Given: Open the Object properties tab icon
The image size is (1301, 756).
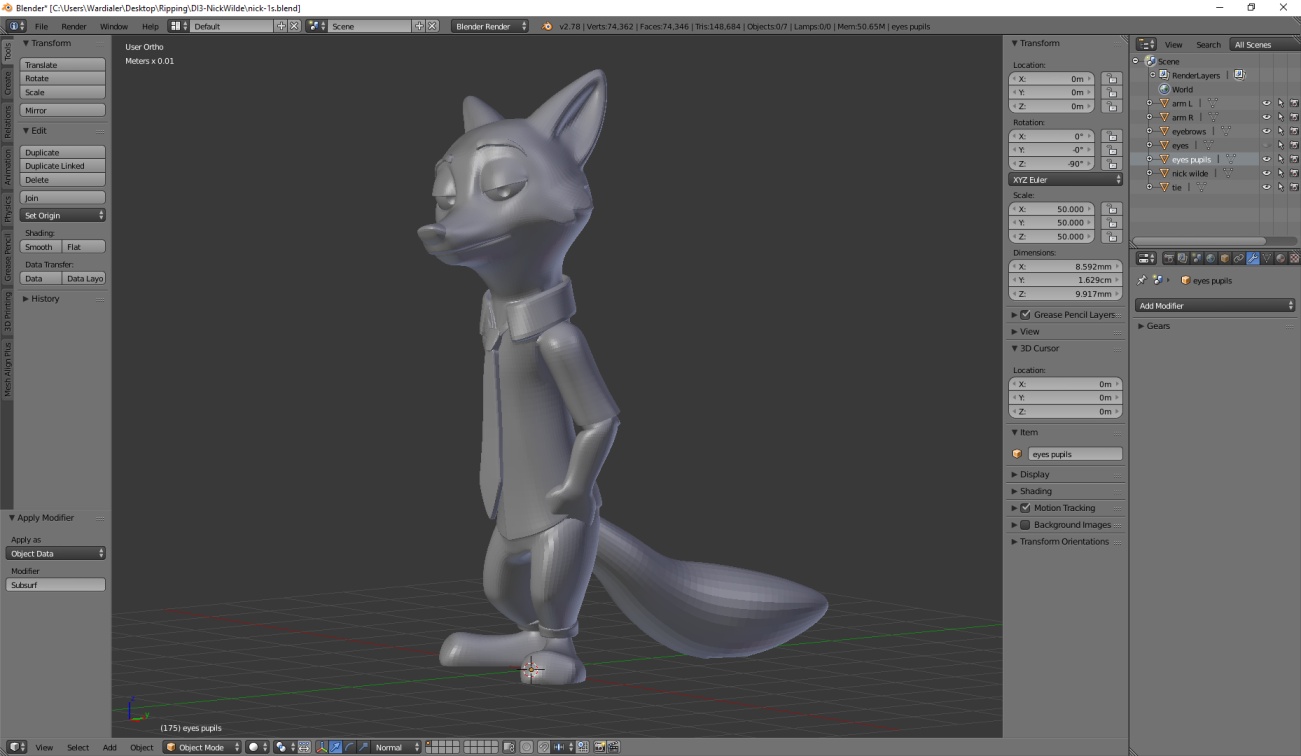Looking at the screenshot, I should [1225, 258].
